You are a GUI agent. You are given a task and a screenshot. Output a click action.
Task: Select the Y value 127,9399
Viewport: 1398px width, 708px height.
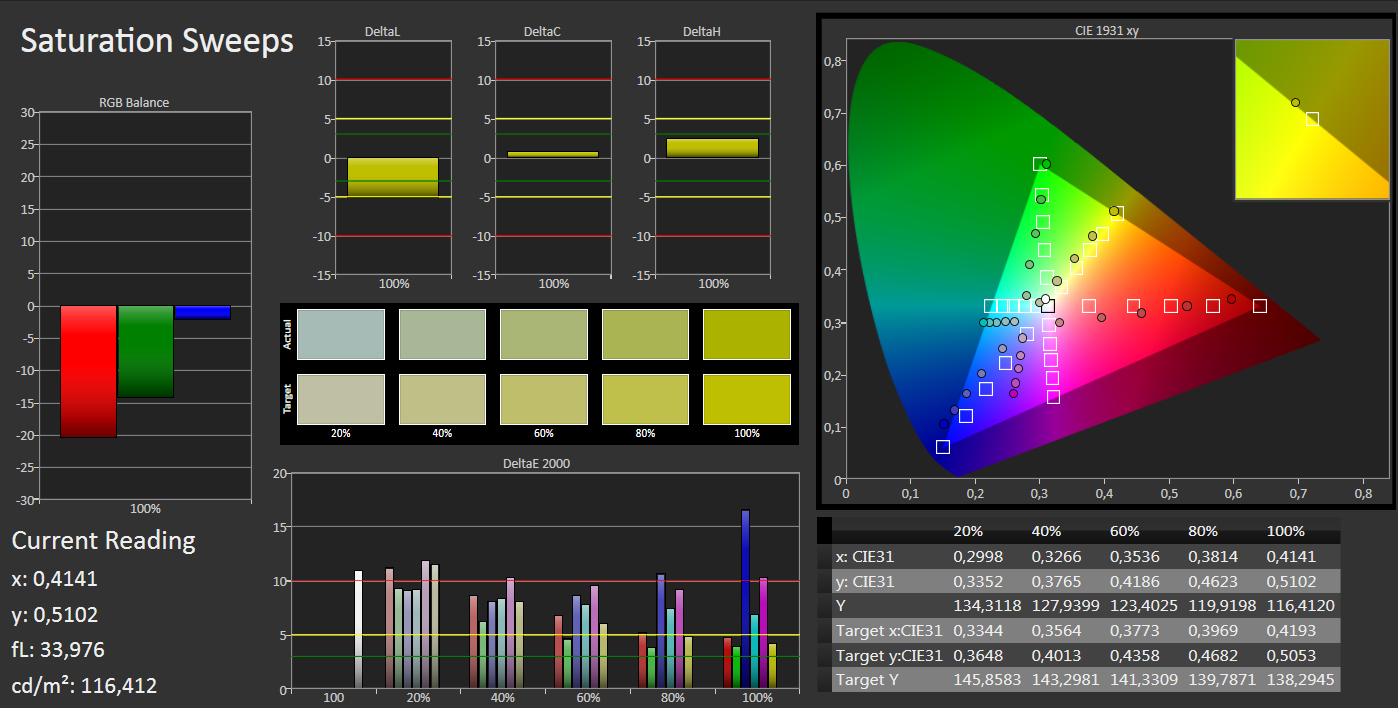click(1065, 606)
